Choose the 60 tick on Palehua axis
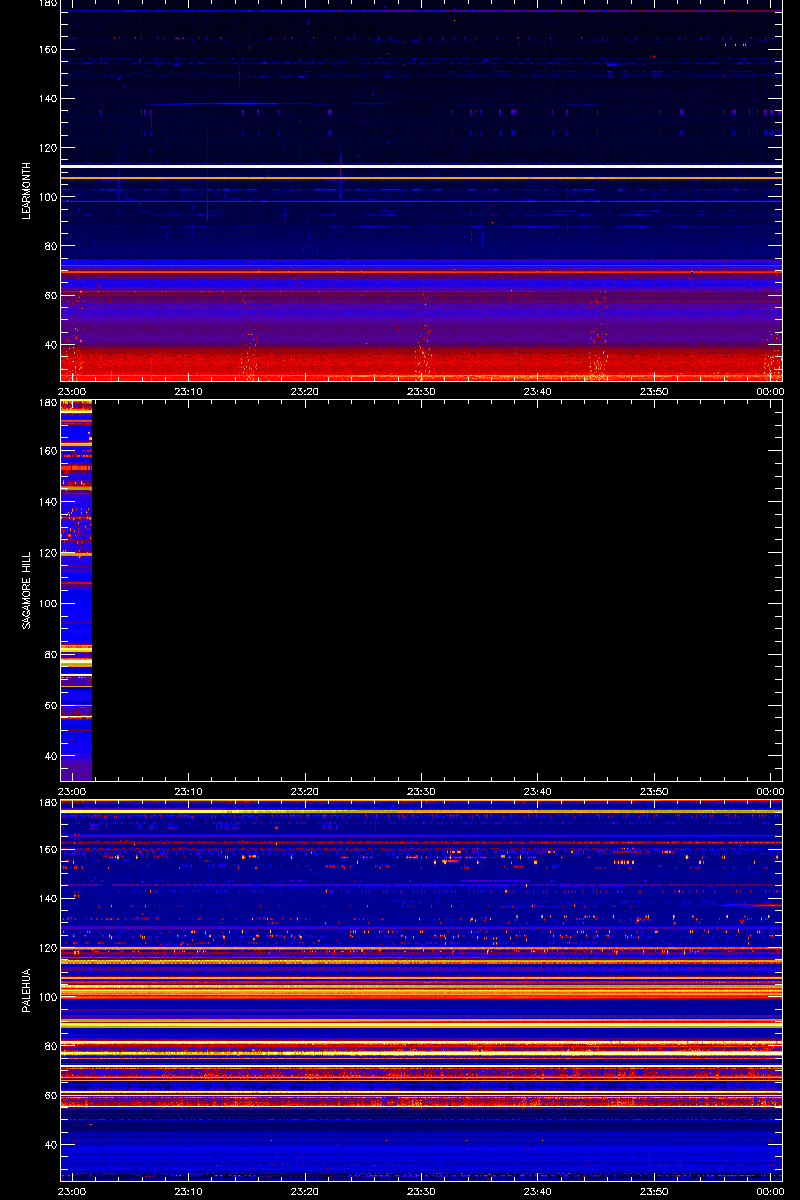The height and width of the screenshot is (1200, 800). [x=50, y=1095]
